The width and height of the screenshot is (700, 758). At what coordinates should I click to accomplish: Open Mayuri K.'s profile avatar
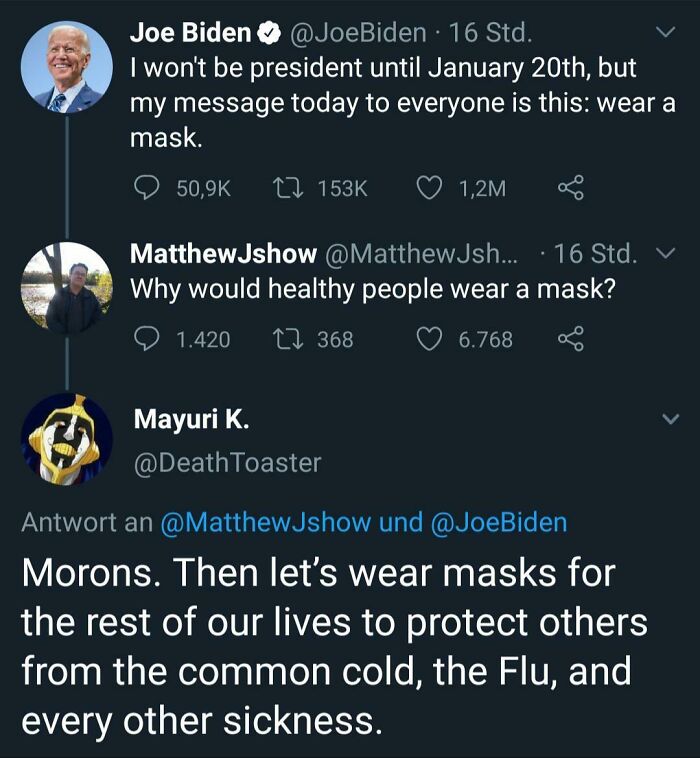pyautogui.click(x=66, y=439)
